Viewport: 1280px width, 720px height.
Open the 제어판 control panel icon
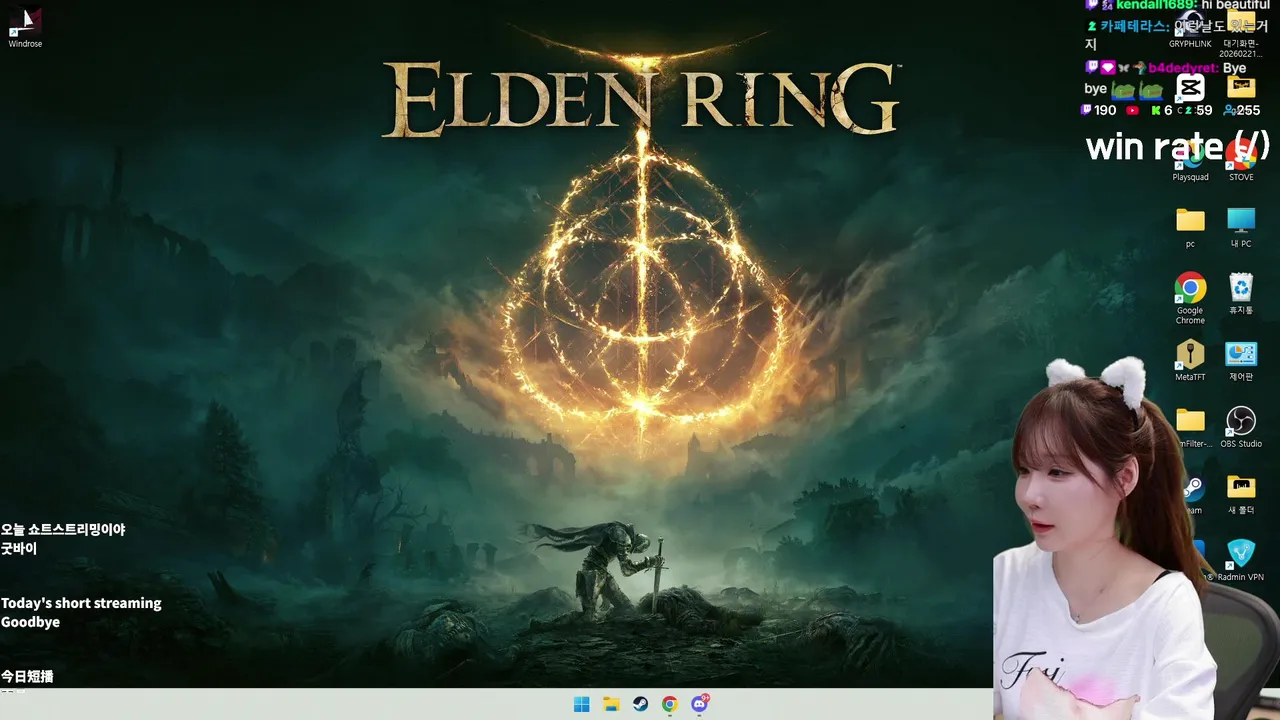tap(1241, 360)
